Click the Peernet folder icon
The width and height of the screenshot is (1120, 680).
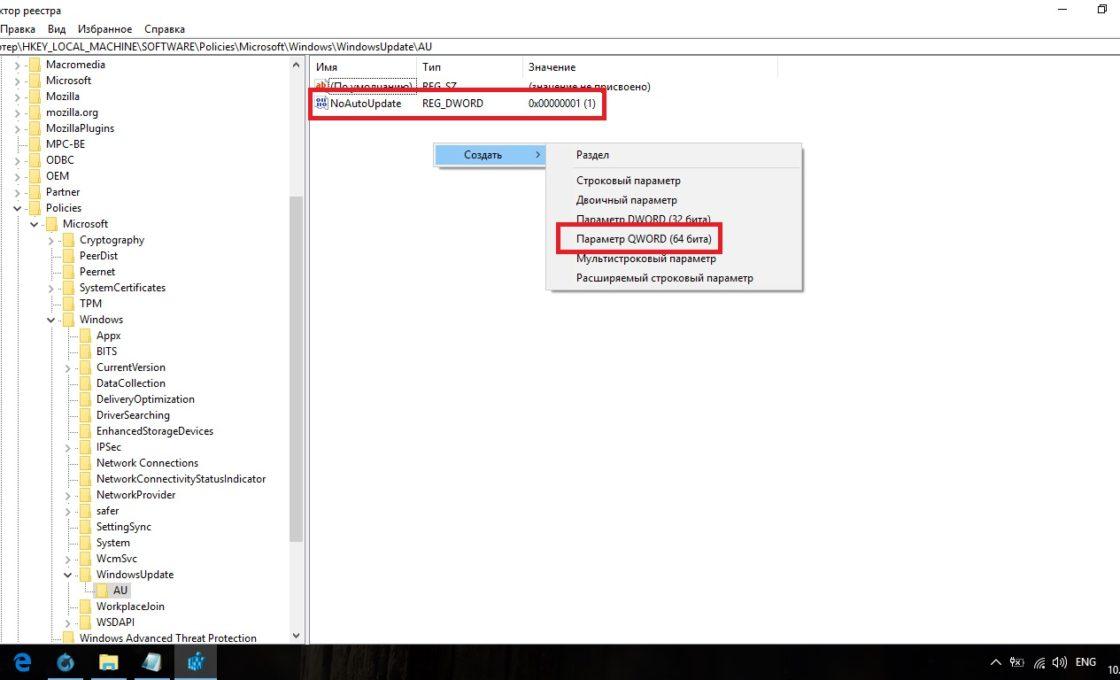pos(68,271)
